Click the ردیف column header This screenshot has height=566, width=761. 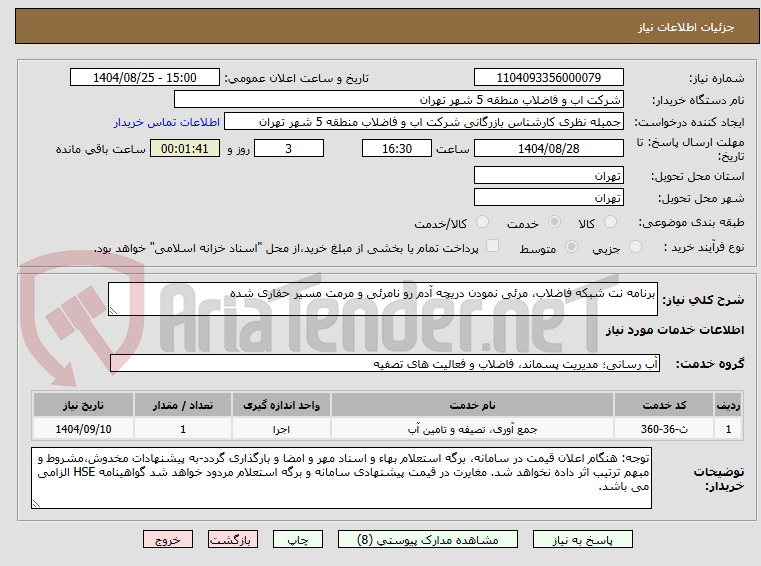tap(728, 405)
